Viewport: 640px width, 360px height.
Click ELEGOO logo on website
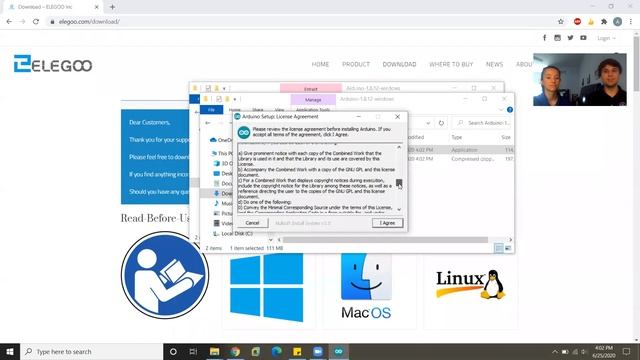click(x=53, y=64)
